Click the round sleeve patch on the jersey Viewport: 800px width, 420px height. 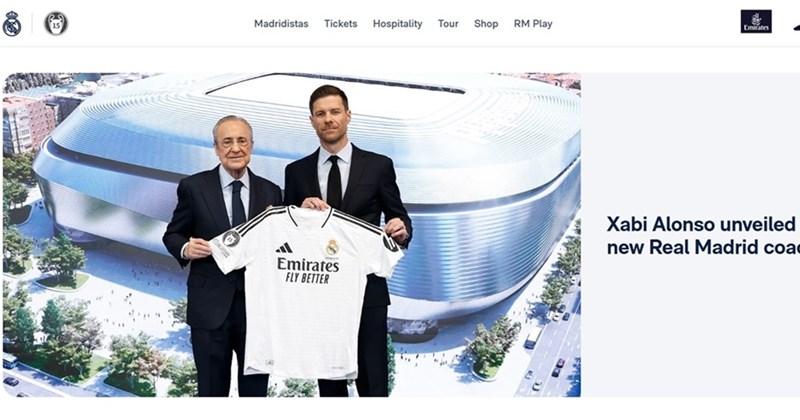pos(231,238)
